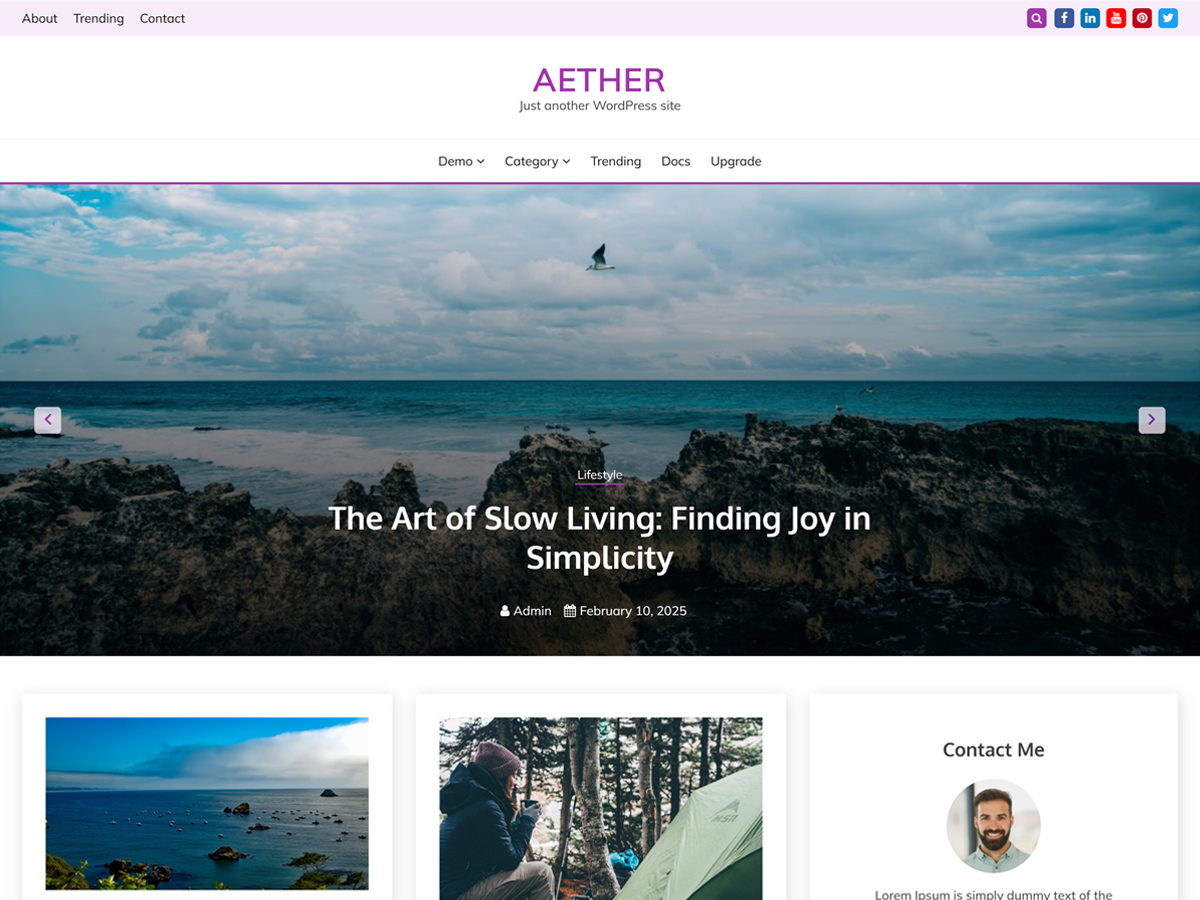Select Trending in main navigation

[616, 161]
